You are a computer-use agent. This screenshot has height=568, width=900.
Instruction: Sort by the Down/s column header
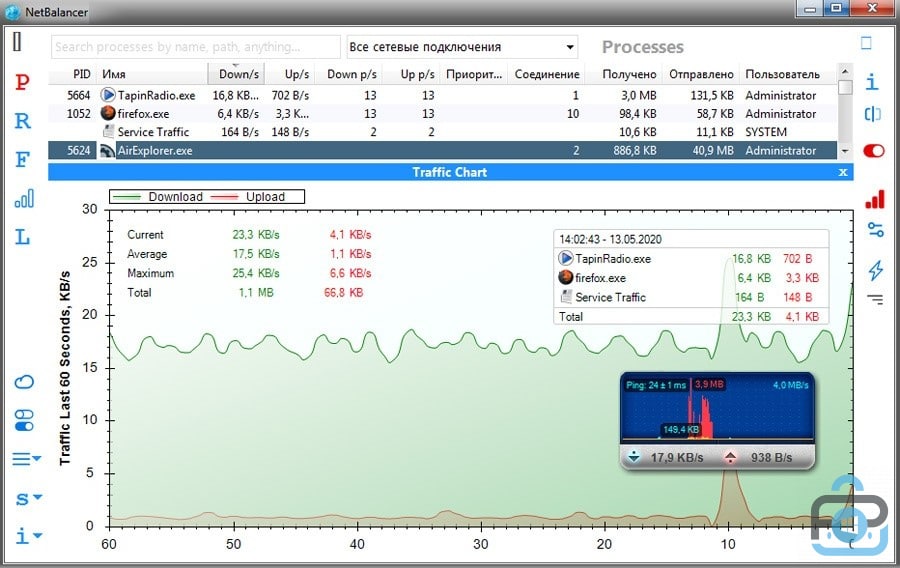[x=236, y=74]
